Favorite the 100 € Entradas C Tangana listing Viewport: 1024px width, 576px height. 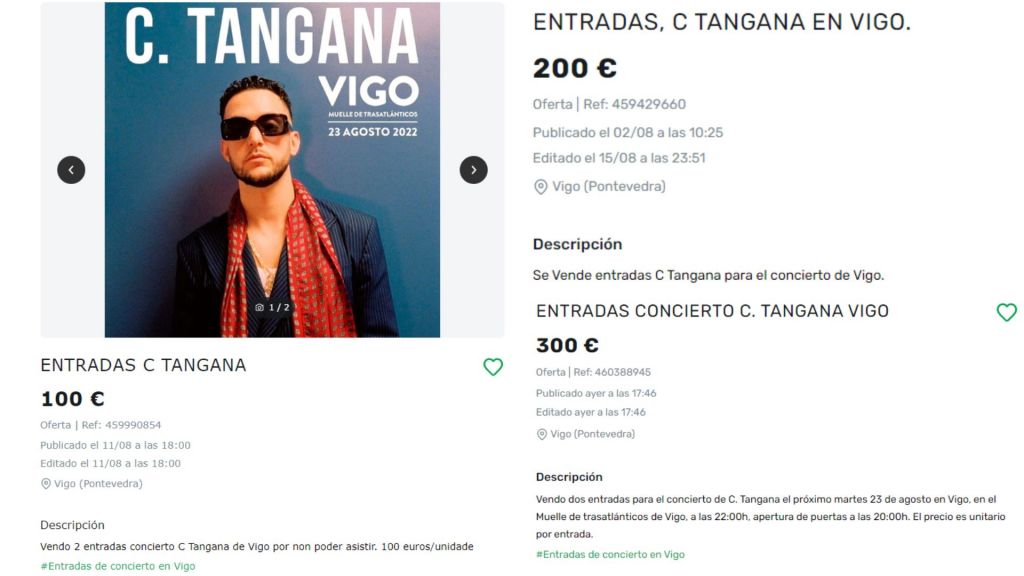coord(493,367)
